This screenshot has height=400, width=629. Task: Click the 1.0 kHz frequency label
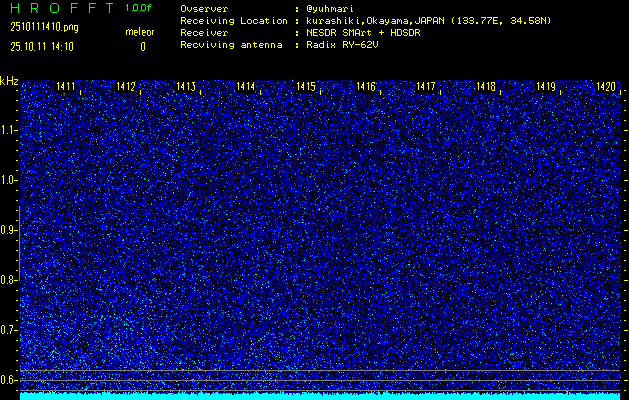point(9,180)
